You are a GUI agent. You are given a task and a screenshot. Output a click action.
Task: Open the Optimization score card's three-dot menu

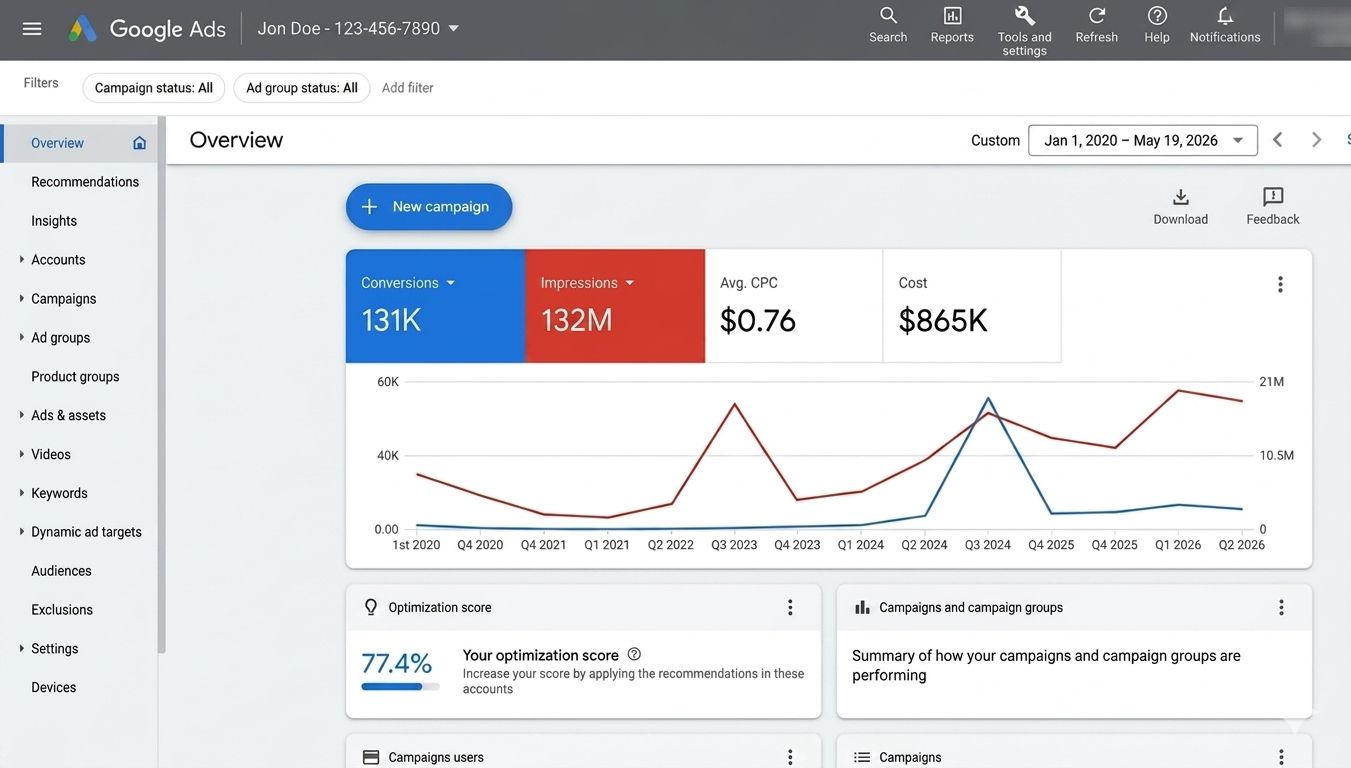point(790,607)
